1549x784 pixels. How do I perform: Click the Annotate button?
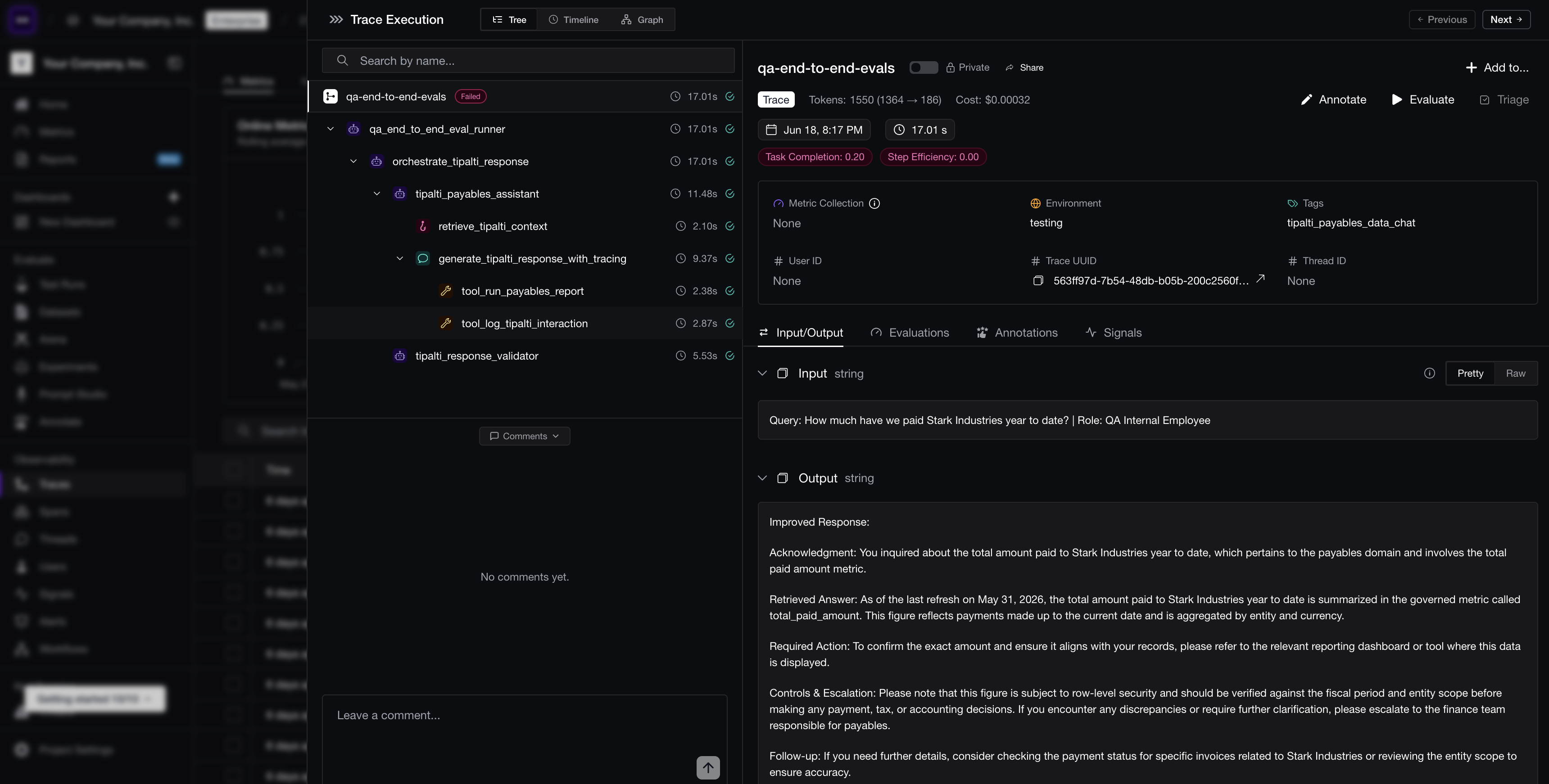(x=1333, y=100)
